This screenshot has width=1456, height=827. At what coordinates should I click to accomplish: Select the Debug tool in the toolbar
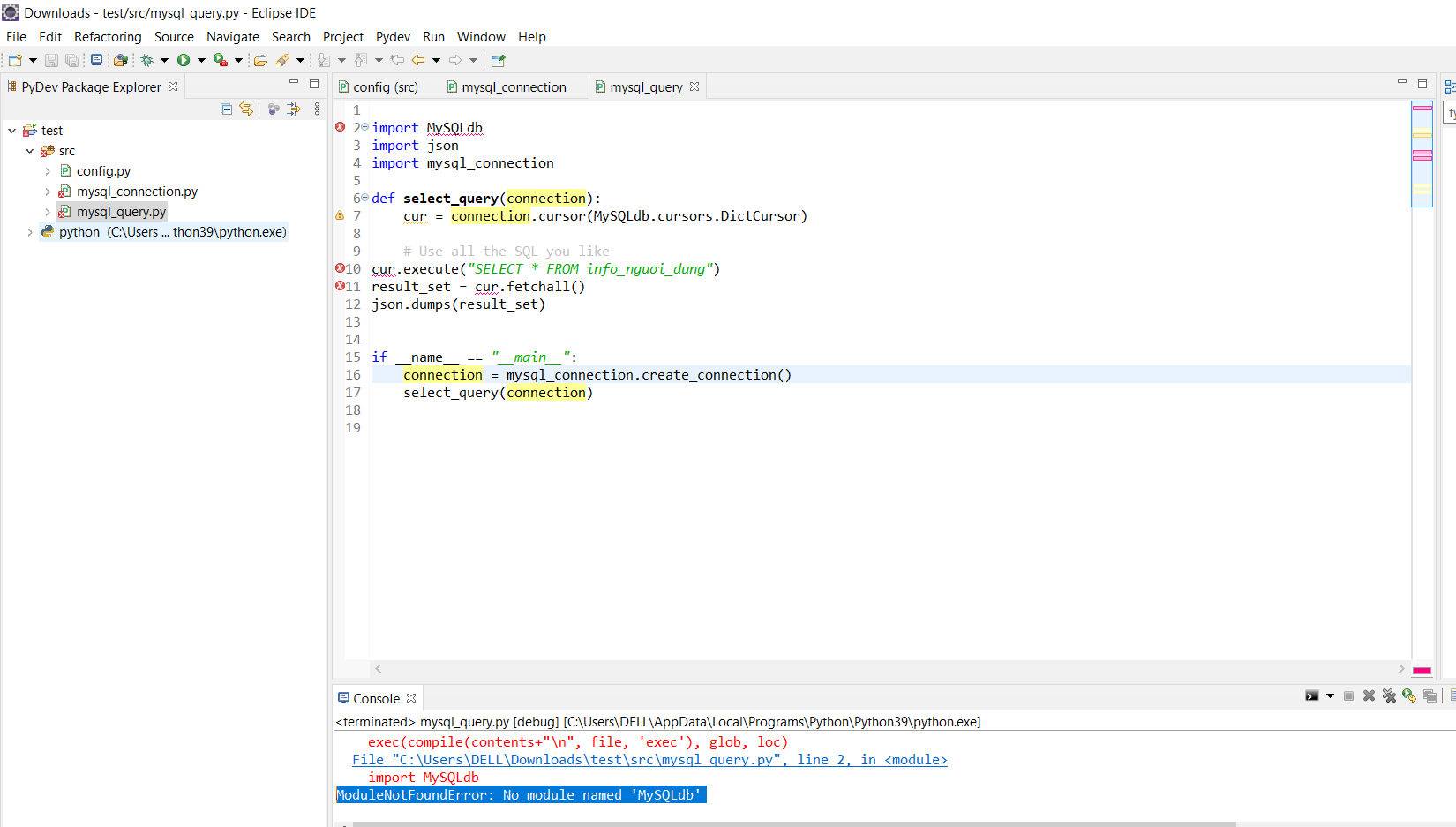(148, 60)
